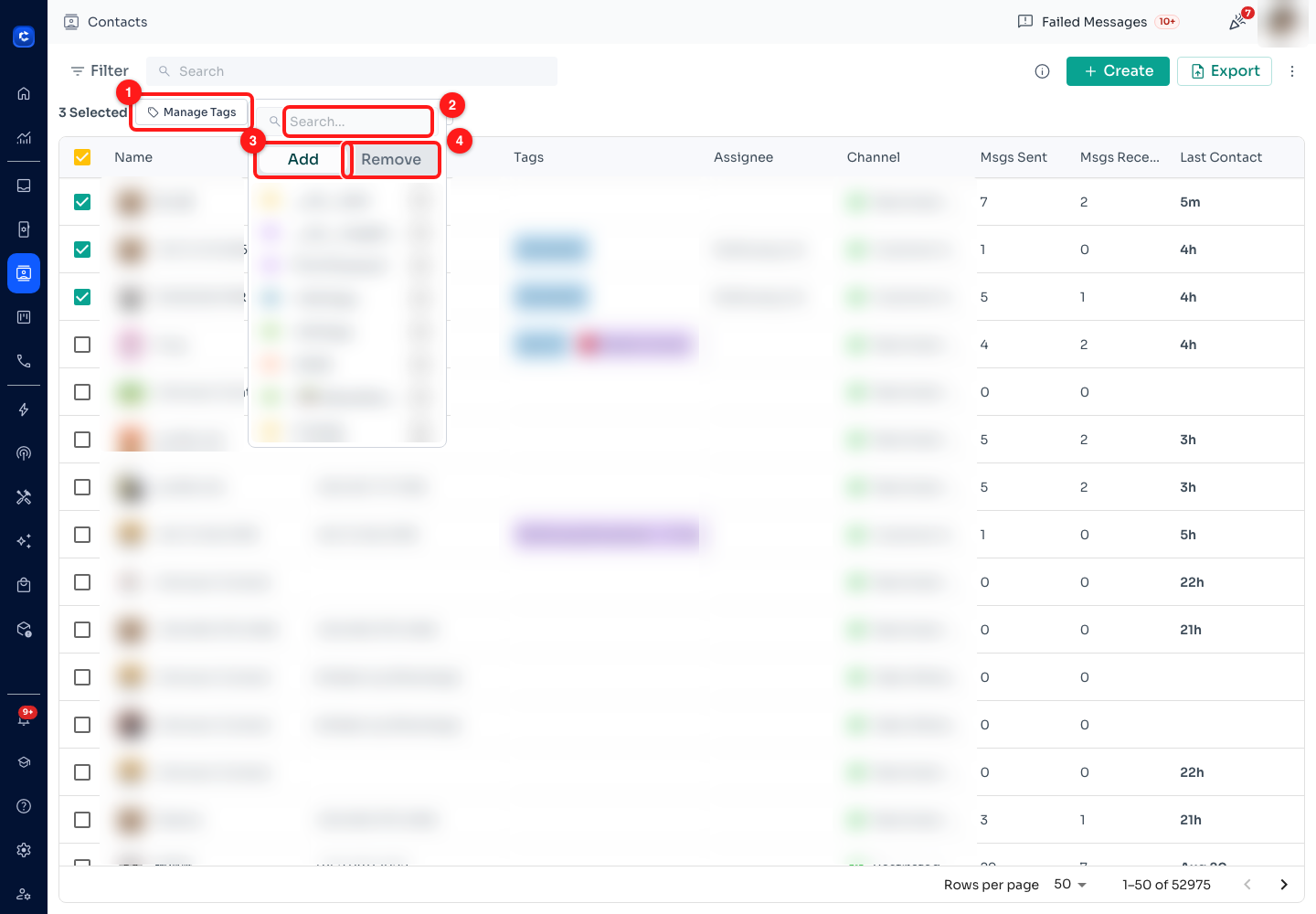Uncheck the checked row with 1 message sent

pos(82,250)
